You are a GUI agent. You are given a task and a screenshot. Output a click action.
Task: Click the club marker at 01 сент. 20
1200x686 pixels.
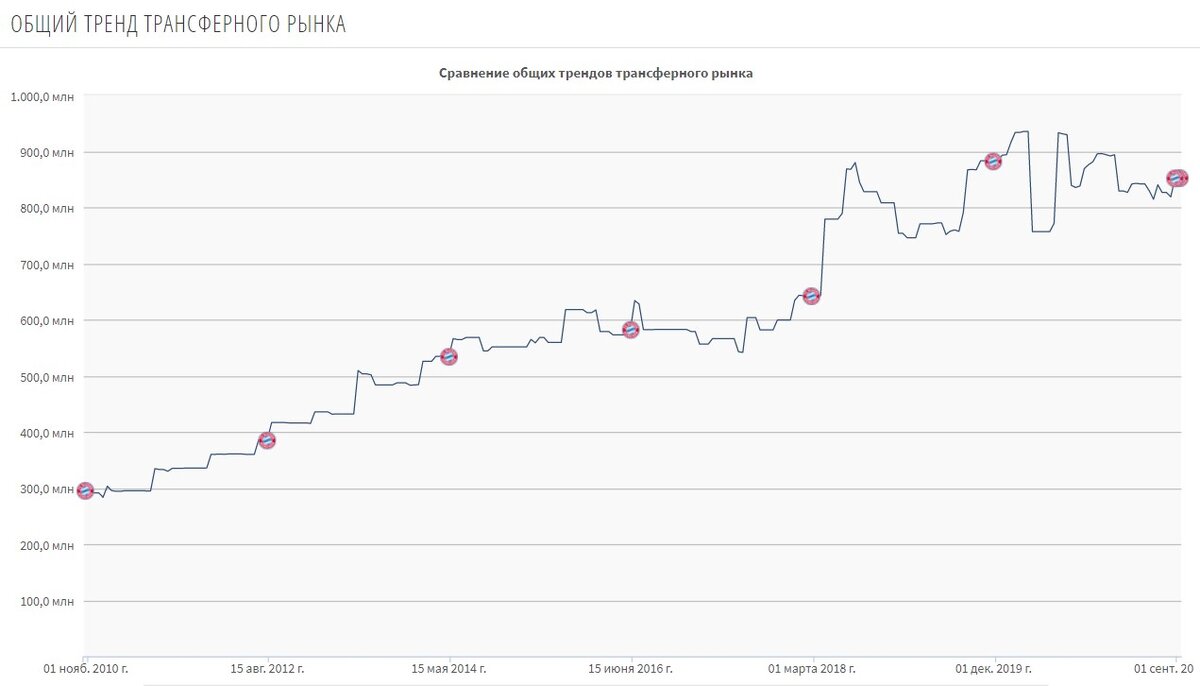(x=1177, y=178)
